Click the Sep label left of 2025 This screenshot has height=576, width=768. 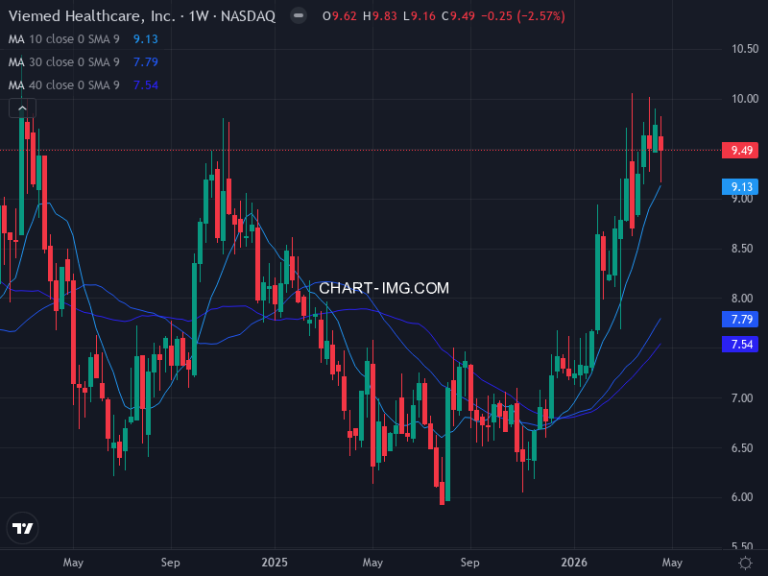tap(170, 563)
